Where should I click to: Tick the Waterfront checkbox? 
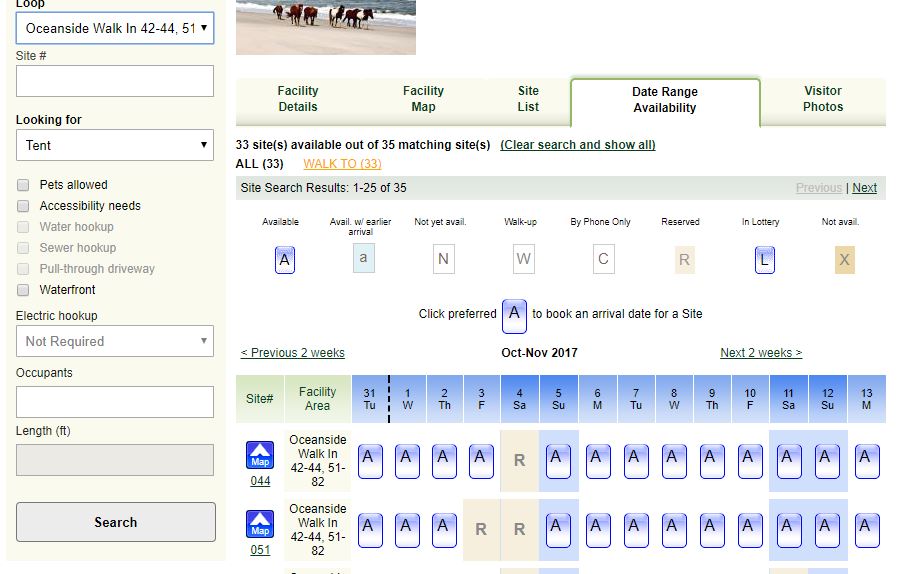[x=23, y=290]
